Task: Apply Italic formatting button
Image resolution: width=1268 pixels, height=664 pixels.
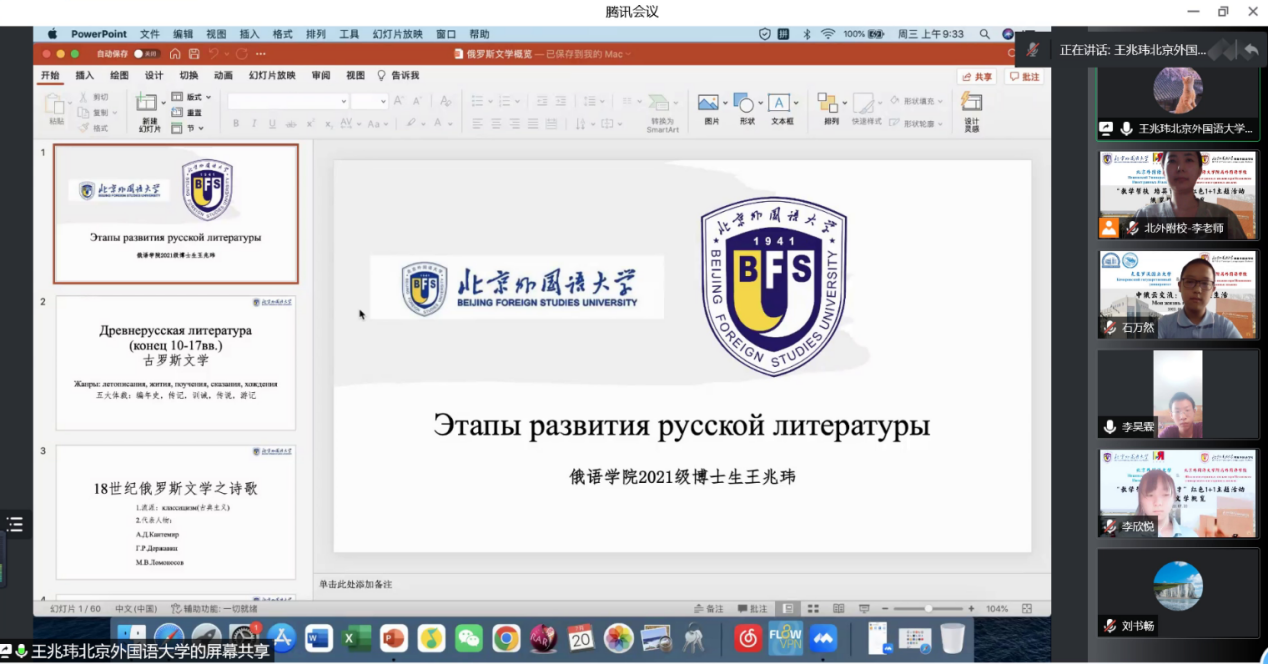Action: coord(254,124)
